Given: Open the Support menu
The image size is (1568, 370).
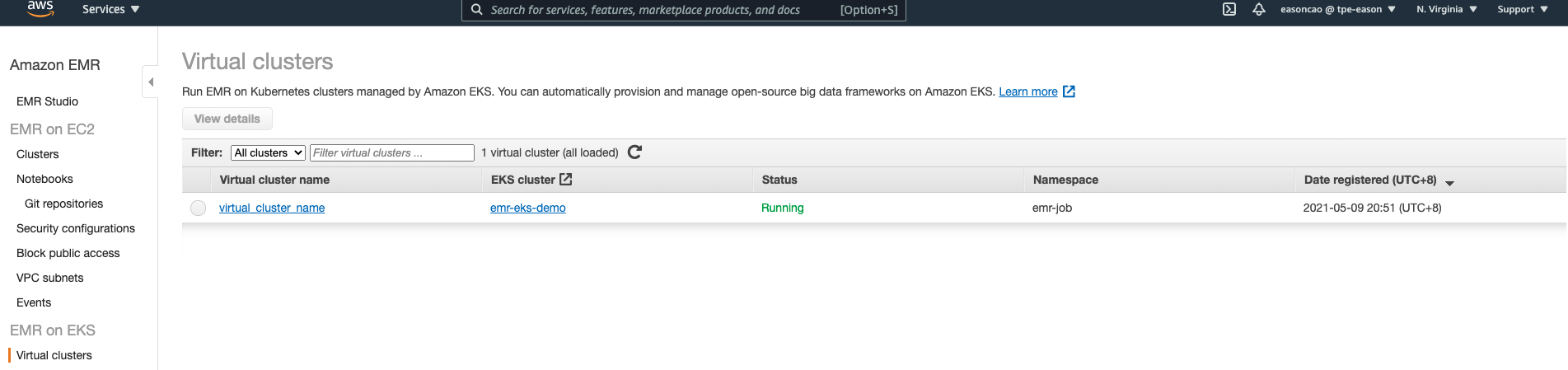Looking at the screenshot, I should [1522, 10].
